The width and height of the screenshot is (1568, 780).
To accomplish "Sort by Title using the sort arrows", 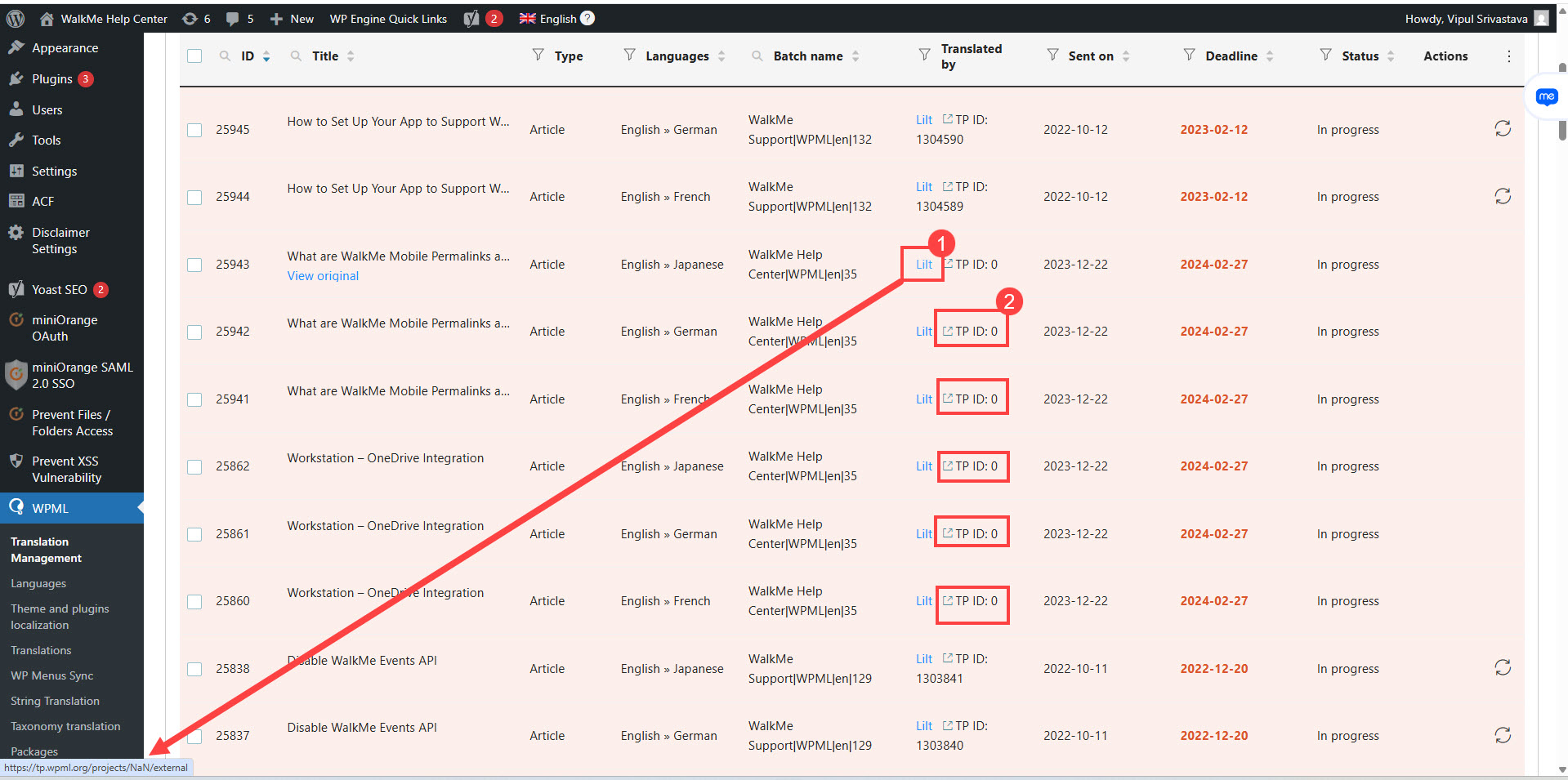I will tap(351, 56).
